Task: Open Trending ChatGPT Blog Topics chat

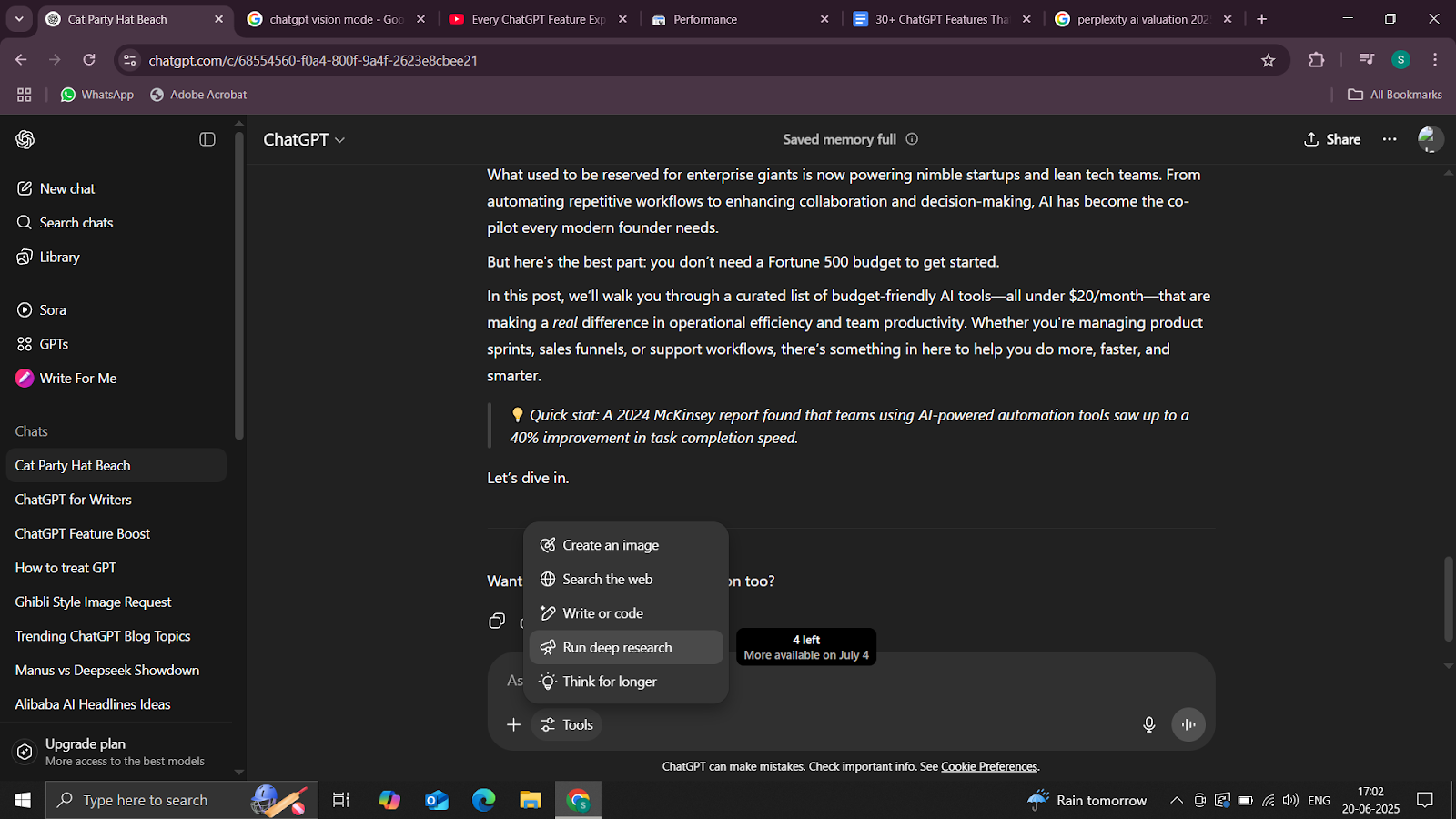Action: [116, 636]
